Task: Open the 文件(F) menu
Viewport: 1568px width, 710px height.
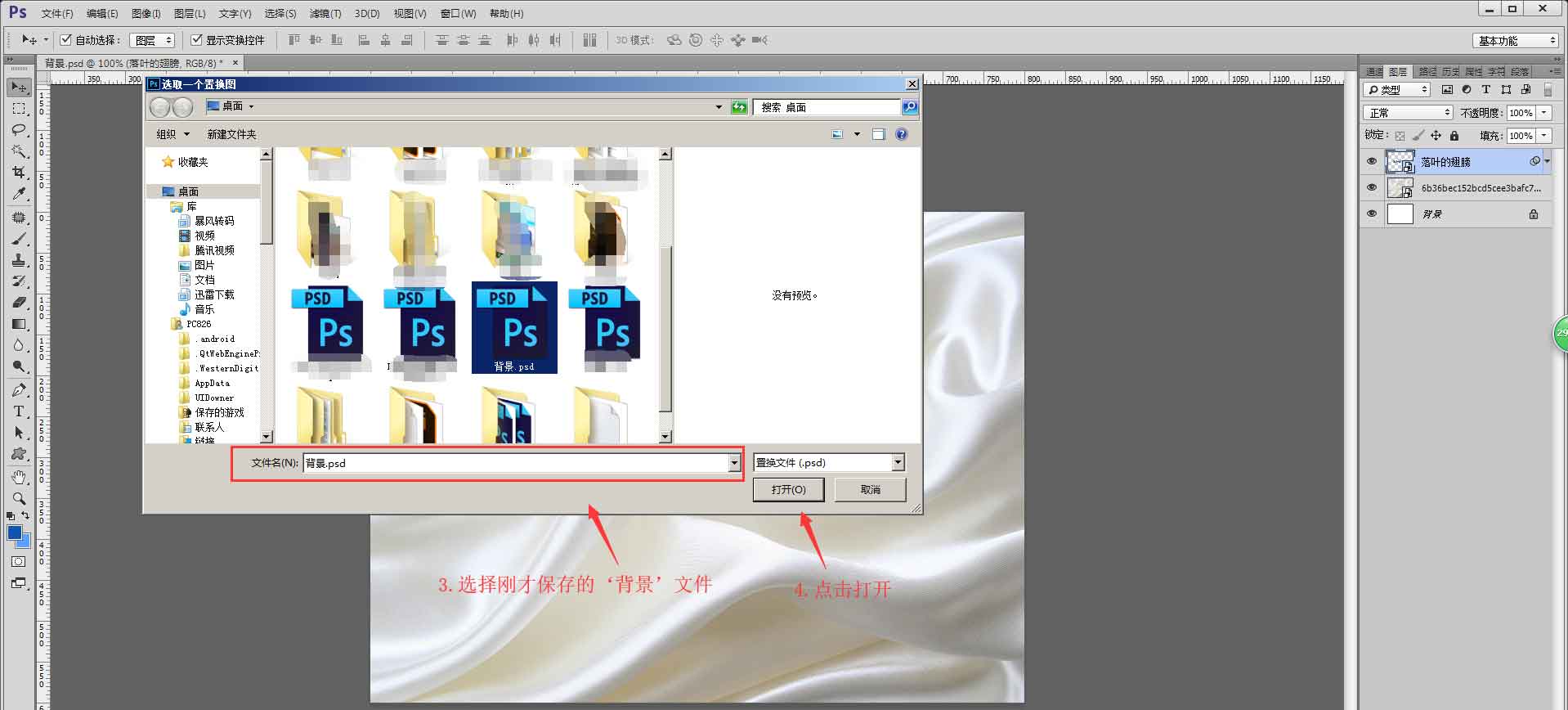Action: 57,14
